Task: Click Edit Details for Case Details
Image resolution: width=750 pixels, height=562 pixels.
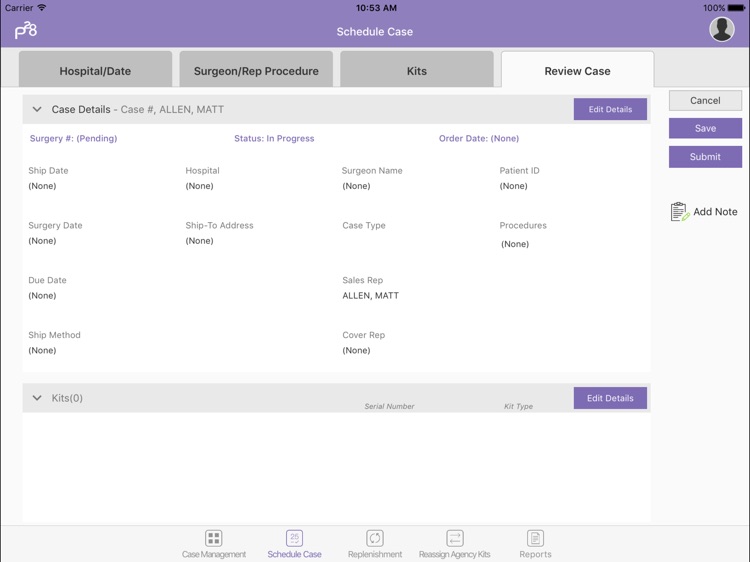Action: (x=610, y=109)
